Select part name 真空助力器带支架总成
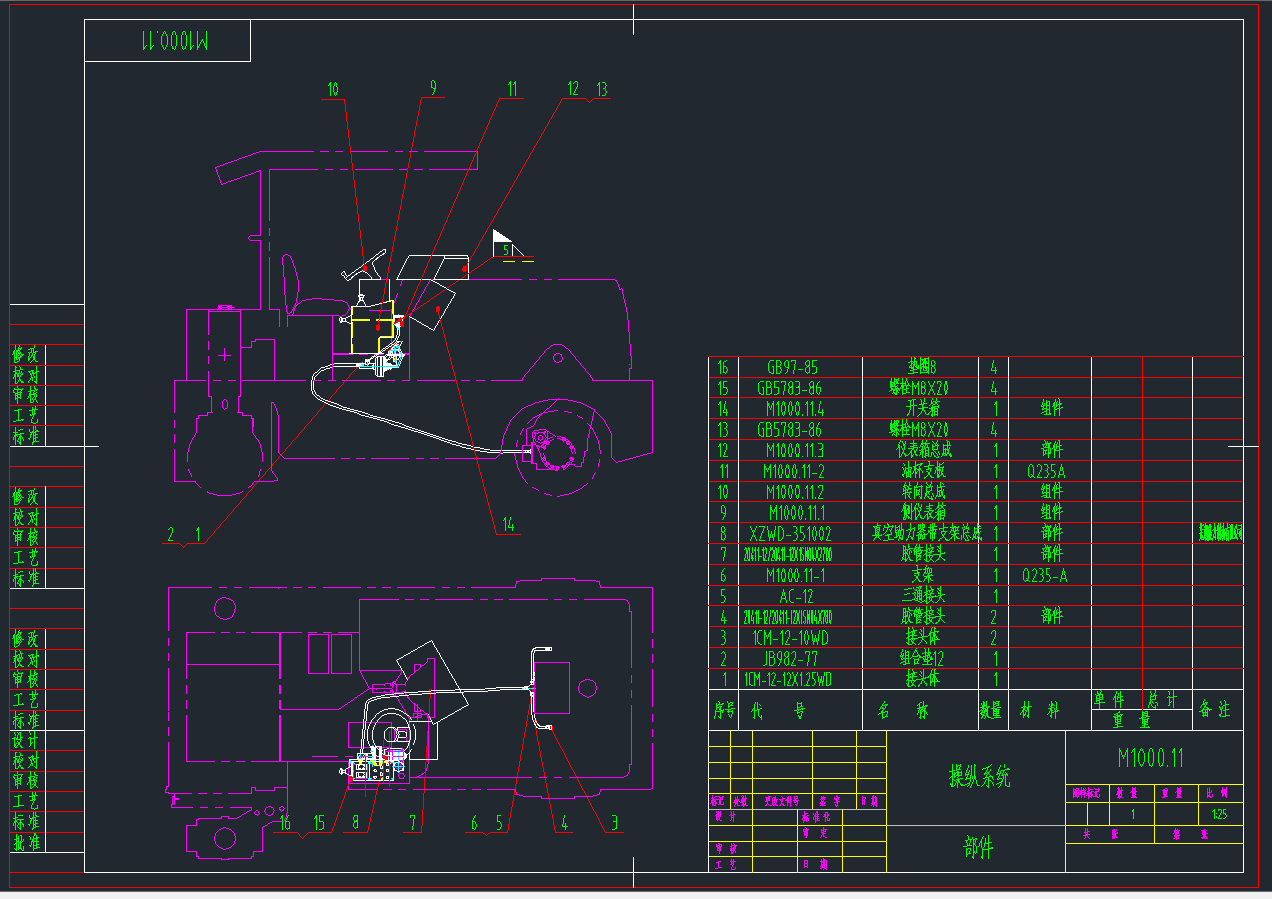 tap(926, 534)
